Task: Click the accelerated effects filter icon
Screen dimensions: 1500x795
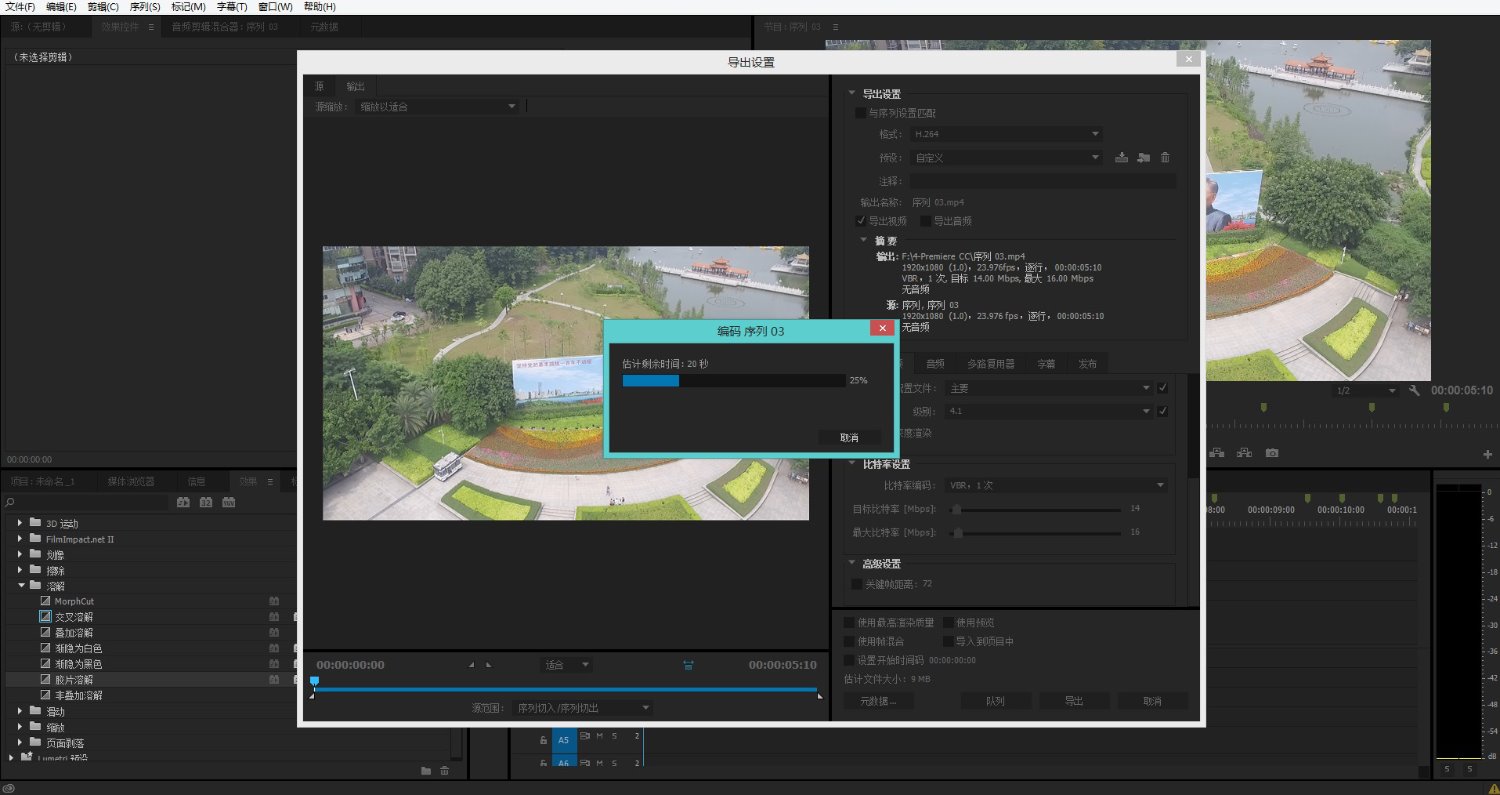Action: click(x=184, y=502)
